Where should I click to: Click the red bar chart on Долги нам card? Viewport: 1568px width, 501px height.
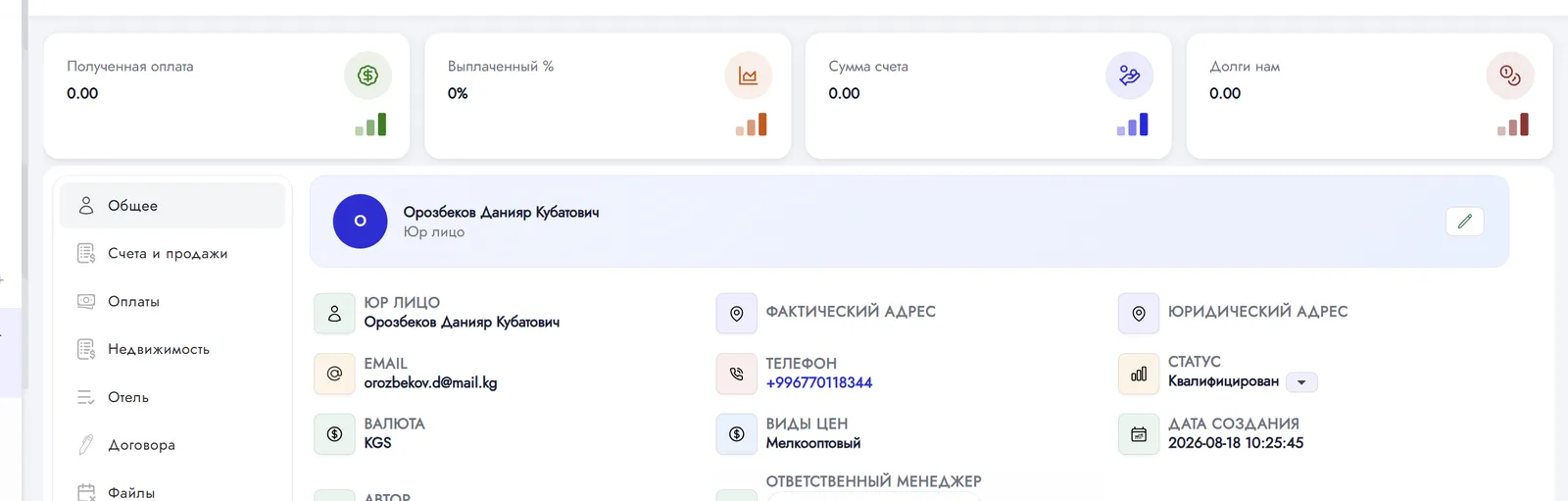pyautogui.click(x=1513, y=125)
